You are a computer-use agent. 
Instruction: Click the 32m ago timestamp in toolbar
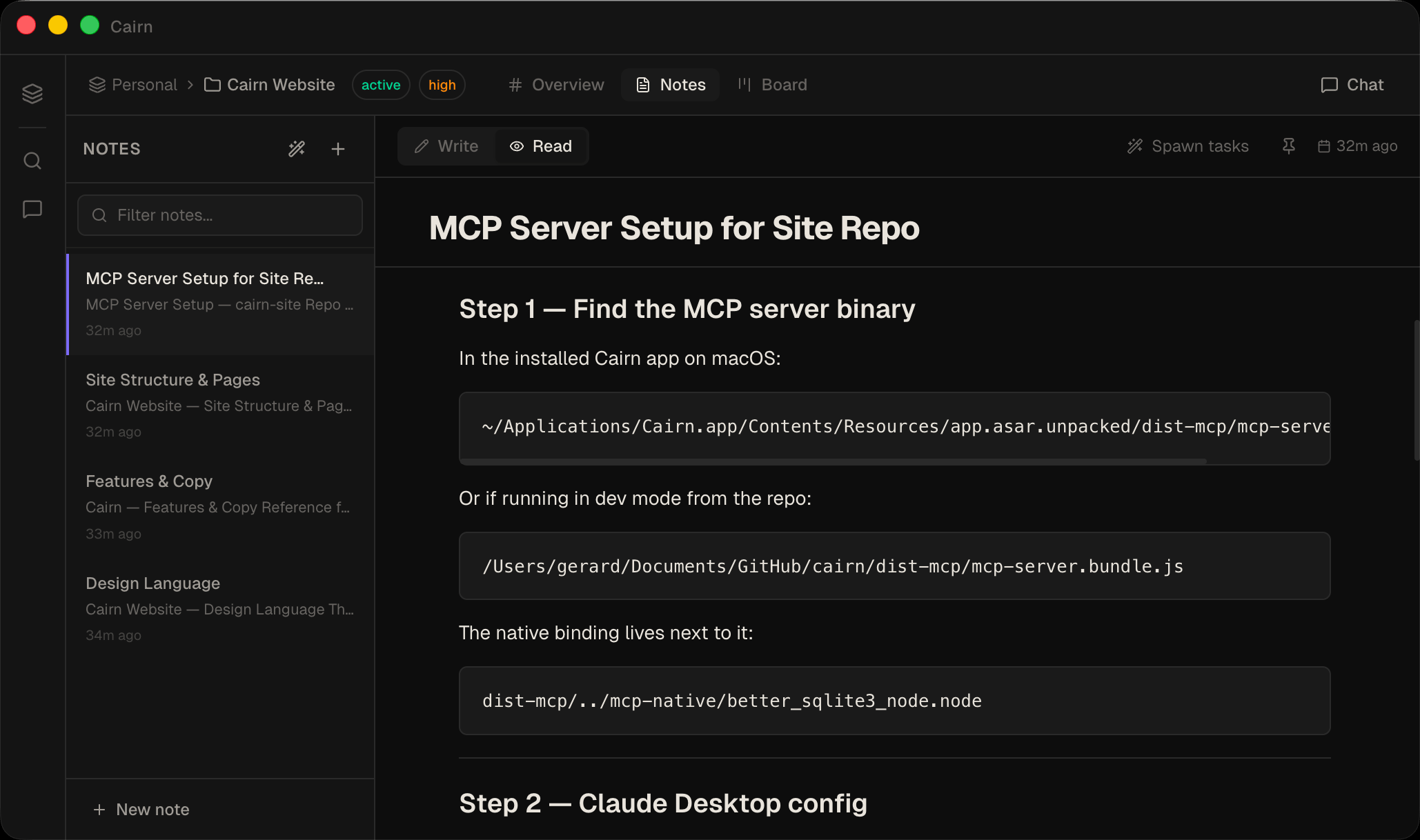(1367, 146)
